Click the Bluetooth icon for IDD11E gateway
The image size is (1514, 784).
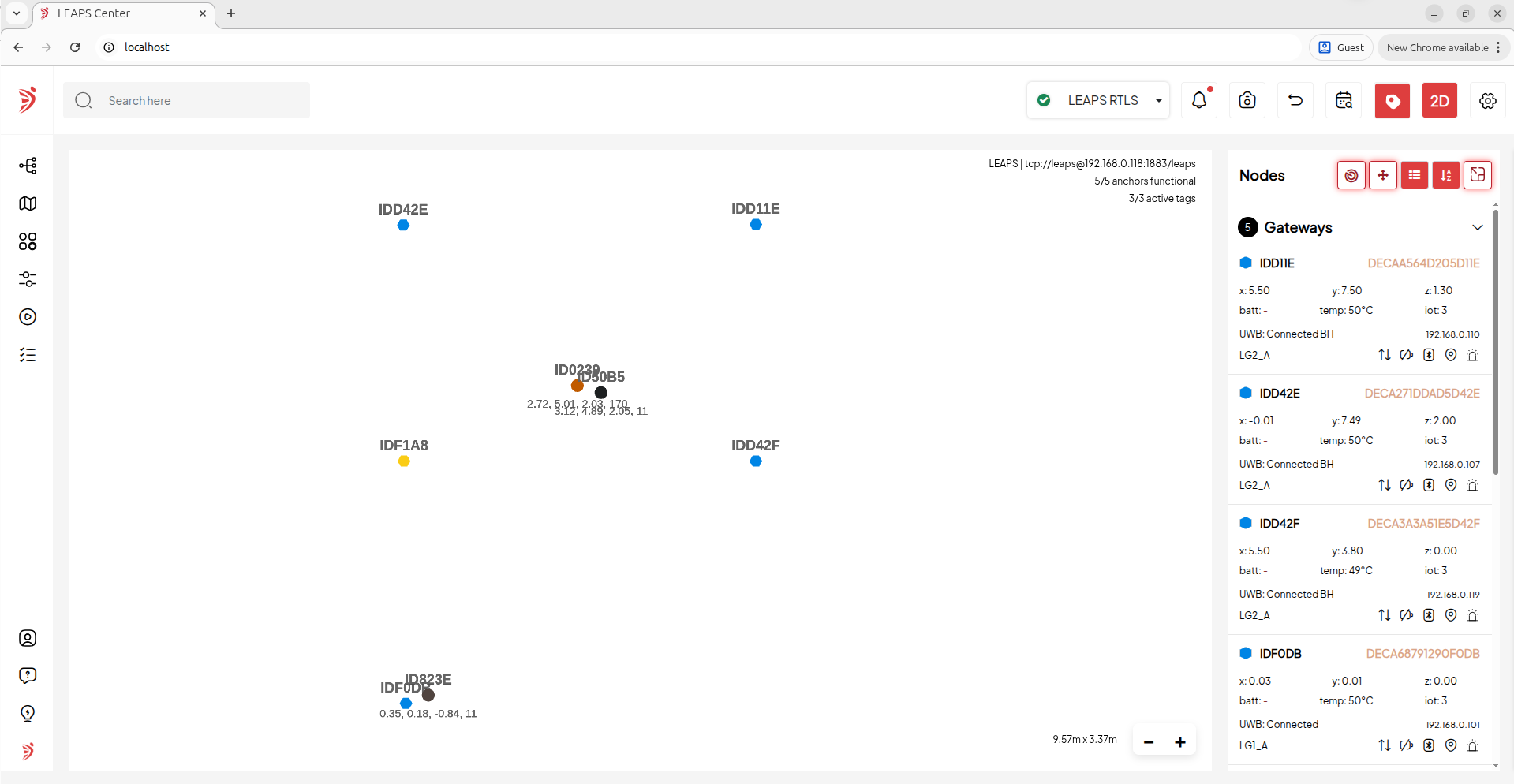click(1429, 355)
